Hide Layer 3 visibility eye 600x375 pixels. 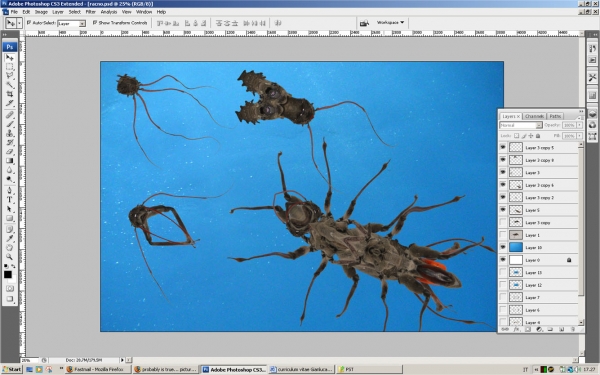coord(503,173)
